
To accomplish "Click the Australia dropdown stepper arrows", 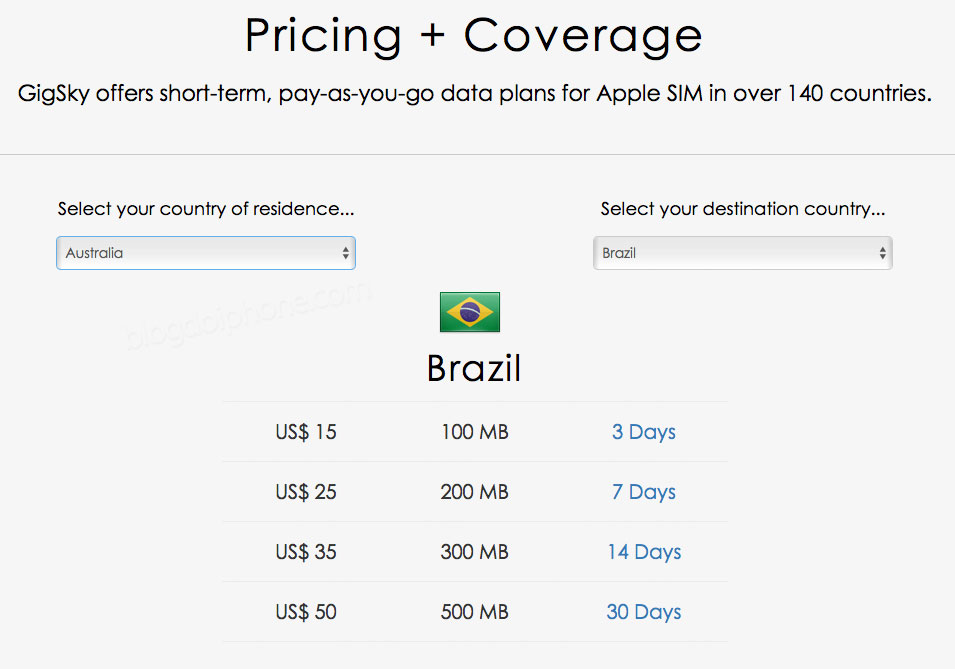I will click(x=345, y=253).
